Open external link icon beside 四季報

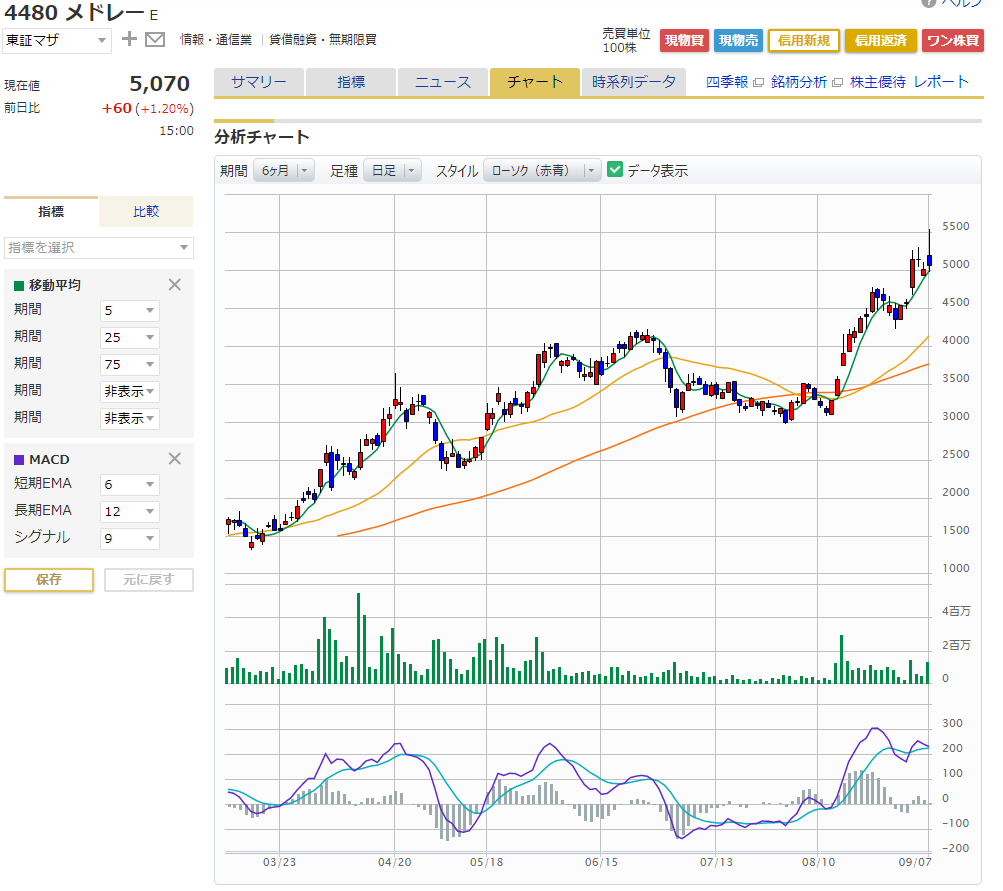tap(759, 83)
